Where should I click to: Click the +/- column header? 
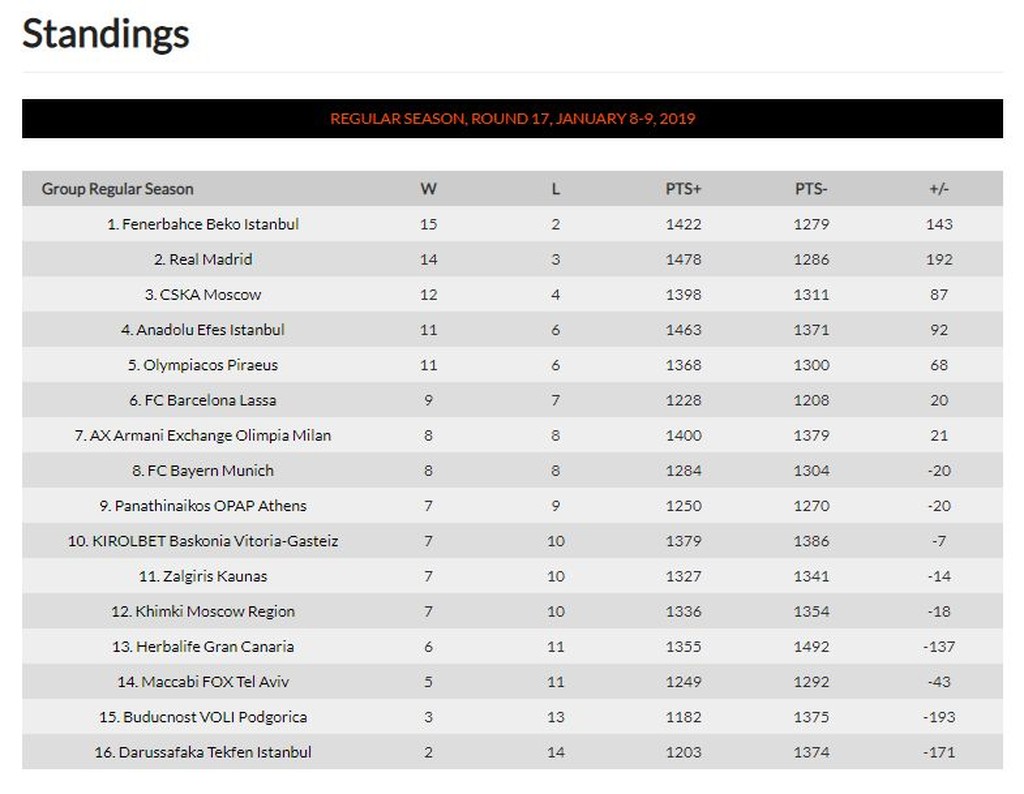(x=938, y=189)
